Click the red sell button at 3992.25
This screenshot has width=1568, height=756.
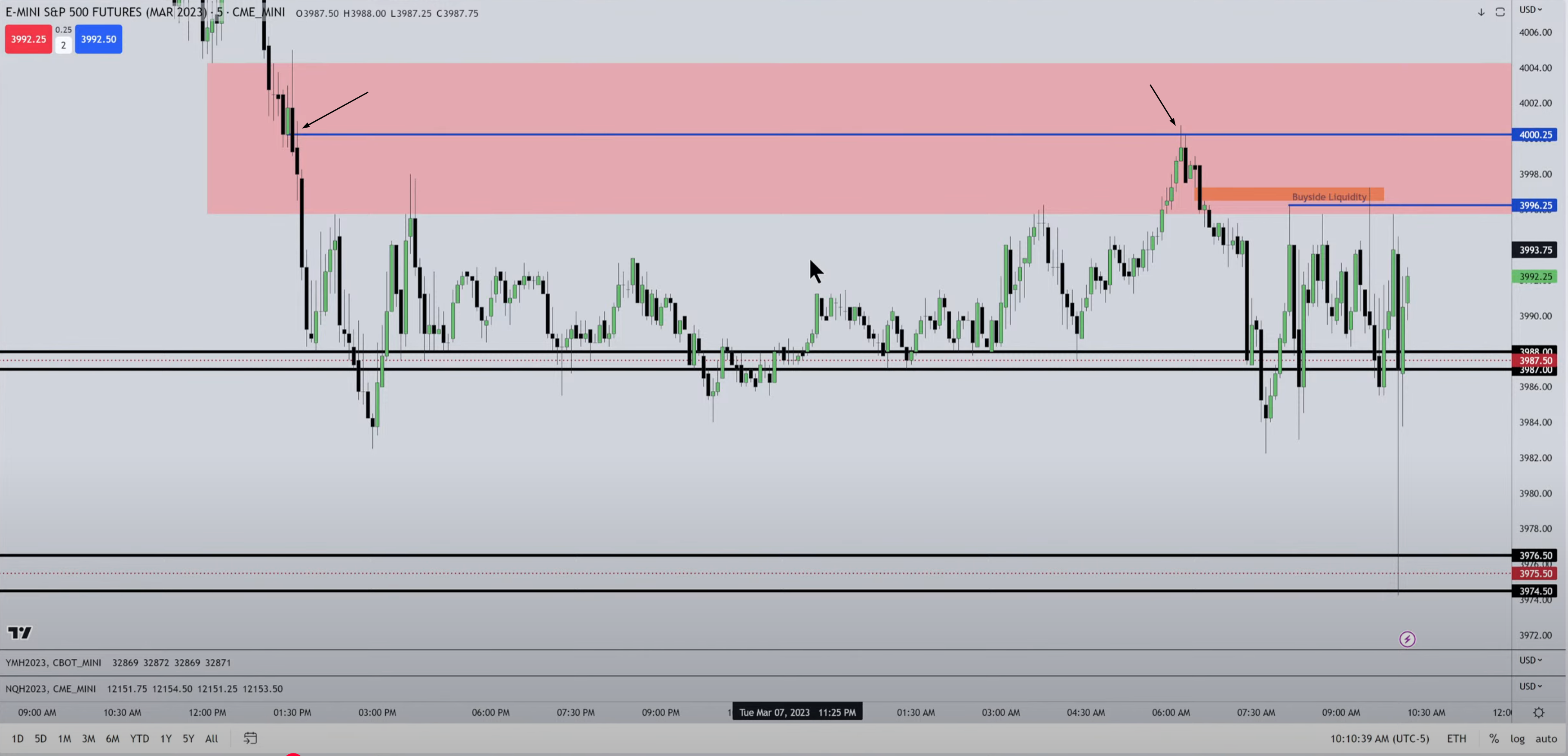(x=29, y=39)
